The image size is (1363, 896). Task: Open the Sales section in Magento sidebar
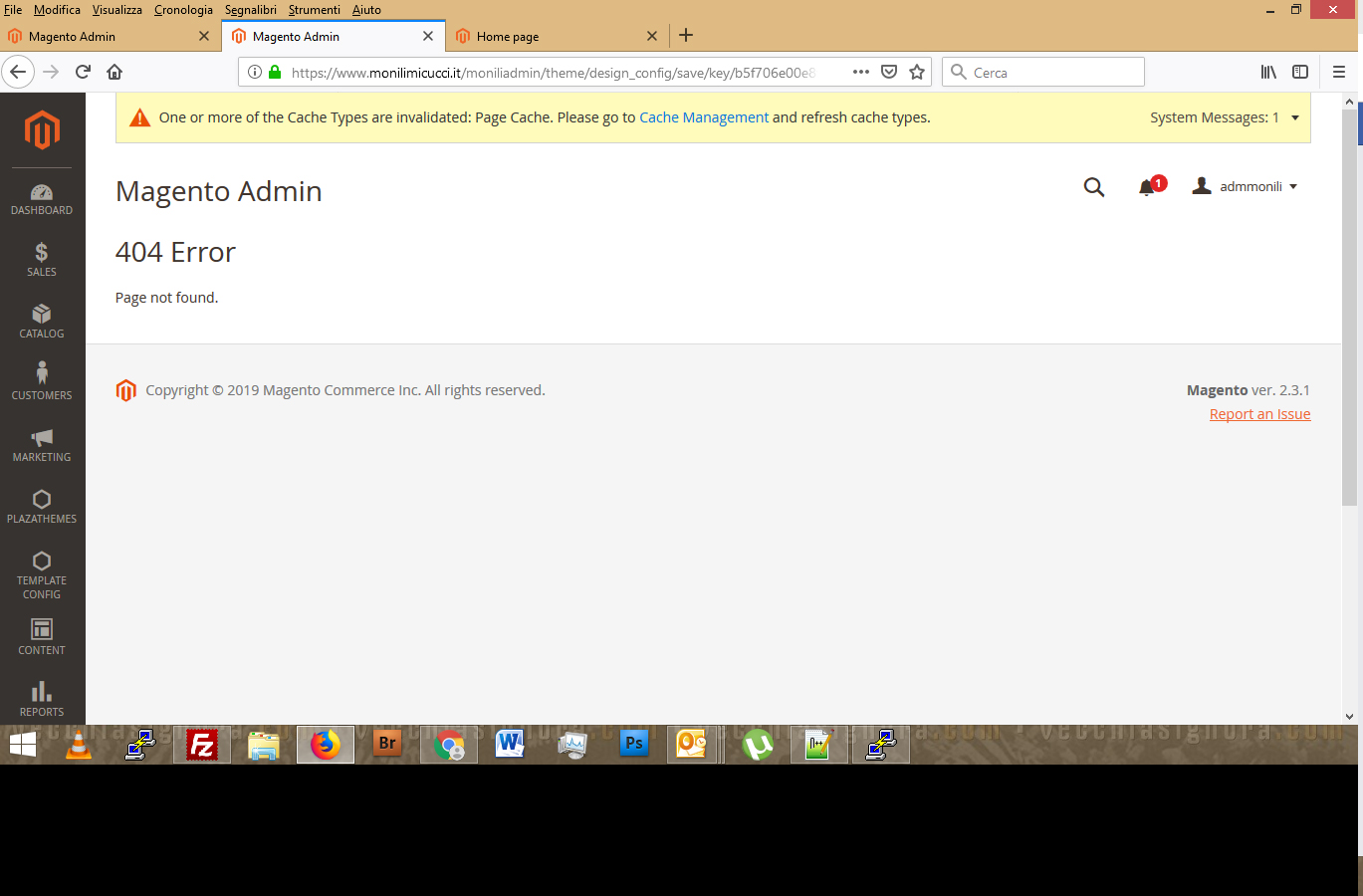(41, 259)
